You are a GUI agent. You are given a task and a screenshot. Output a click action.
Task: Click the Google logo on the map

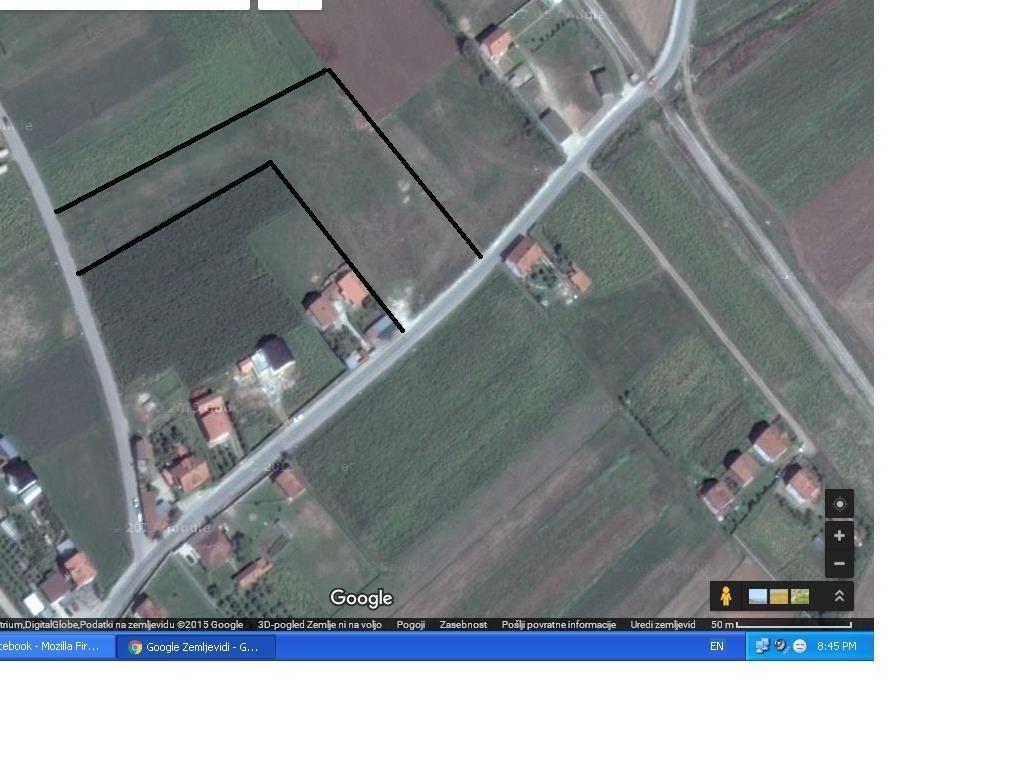point(361,598)
